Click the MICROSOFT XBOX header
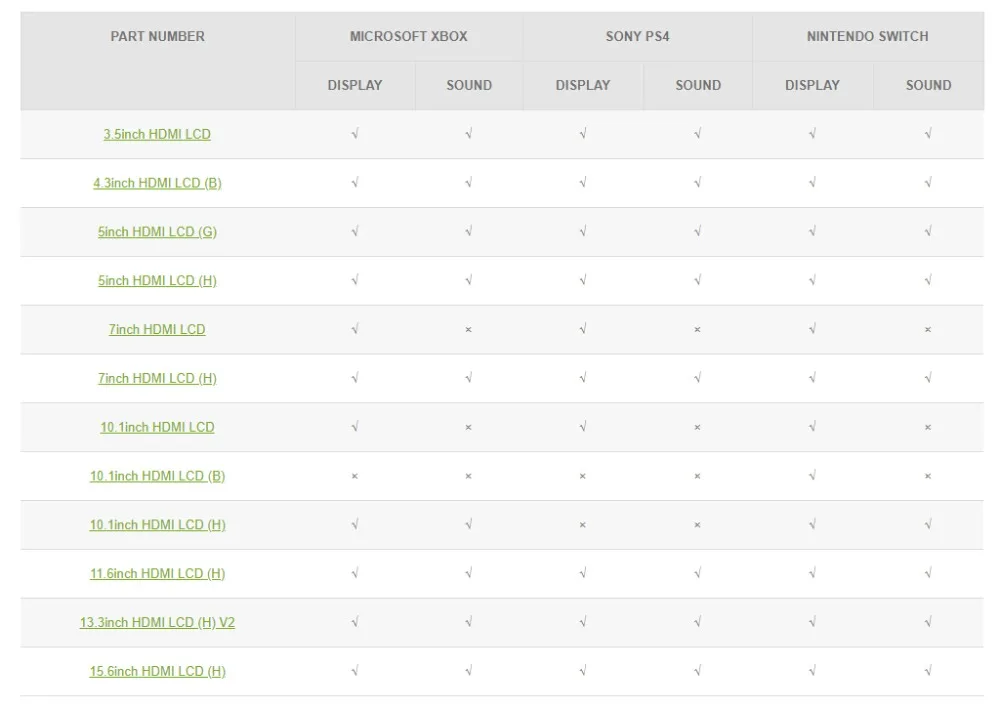This screenshot has height=709, width=1000. (x=409, y=36)
